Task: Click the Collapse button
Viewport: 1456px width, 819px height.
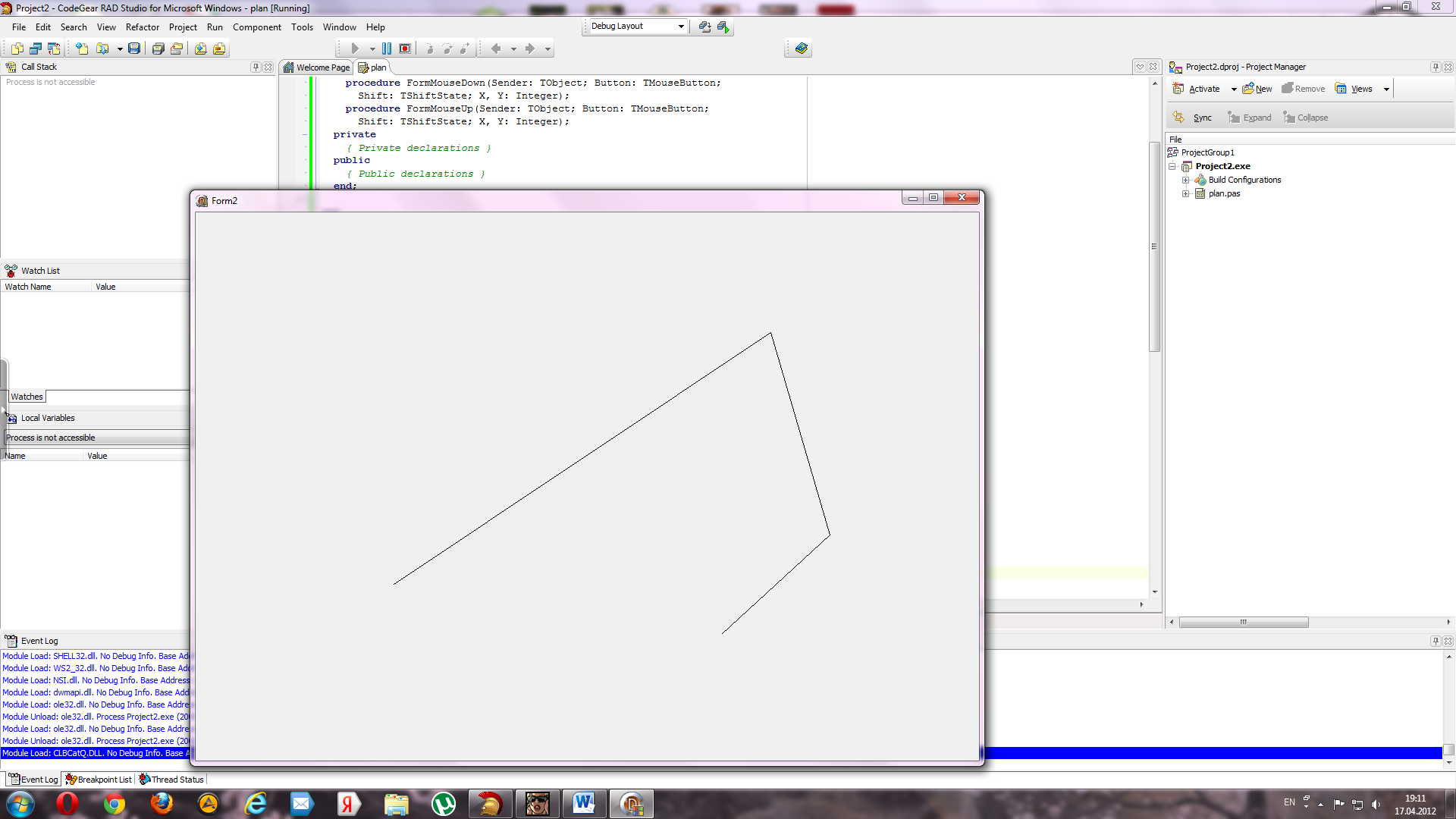Action: click(1306, 118)
